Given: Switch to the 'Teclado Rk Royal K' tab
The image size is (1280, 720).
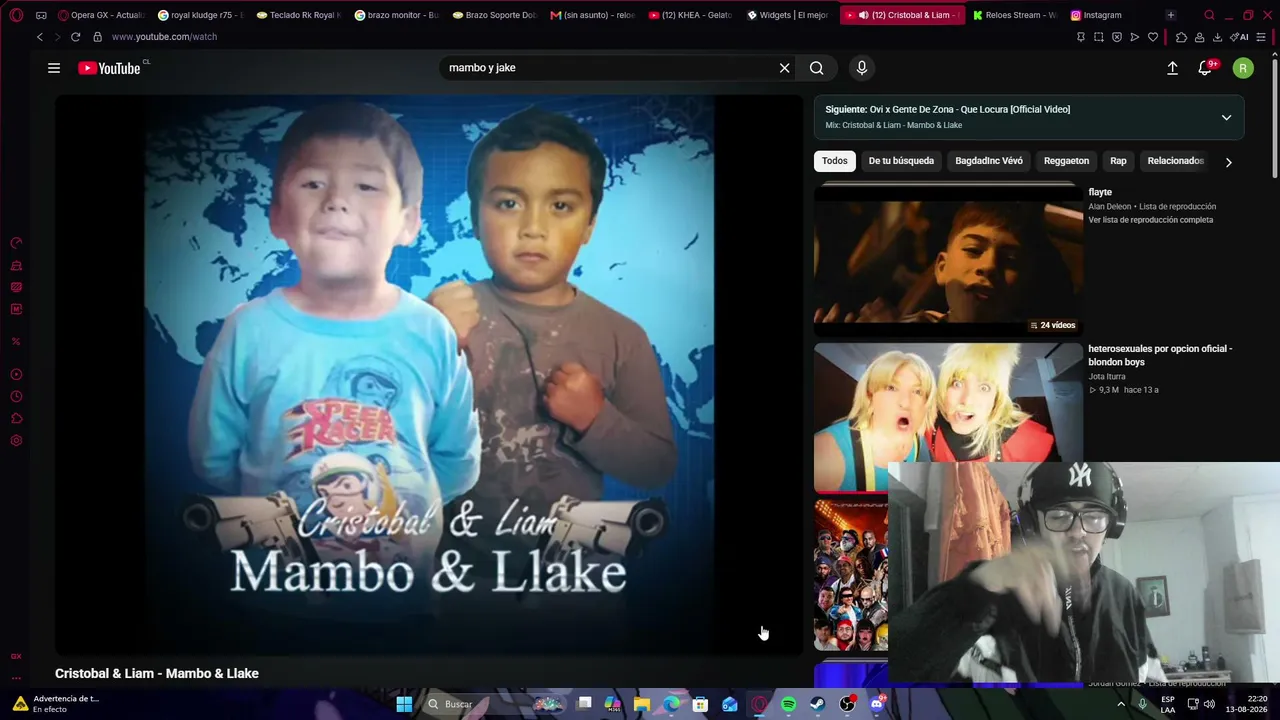Looking at the screenshot, I should click(x=298, y=15).
